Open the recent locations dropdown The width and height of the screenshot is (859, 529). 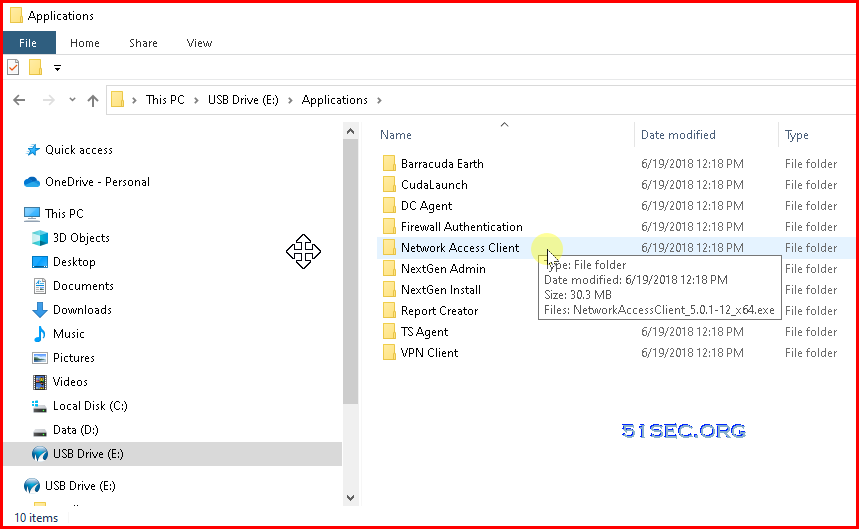coord(72,100)
